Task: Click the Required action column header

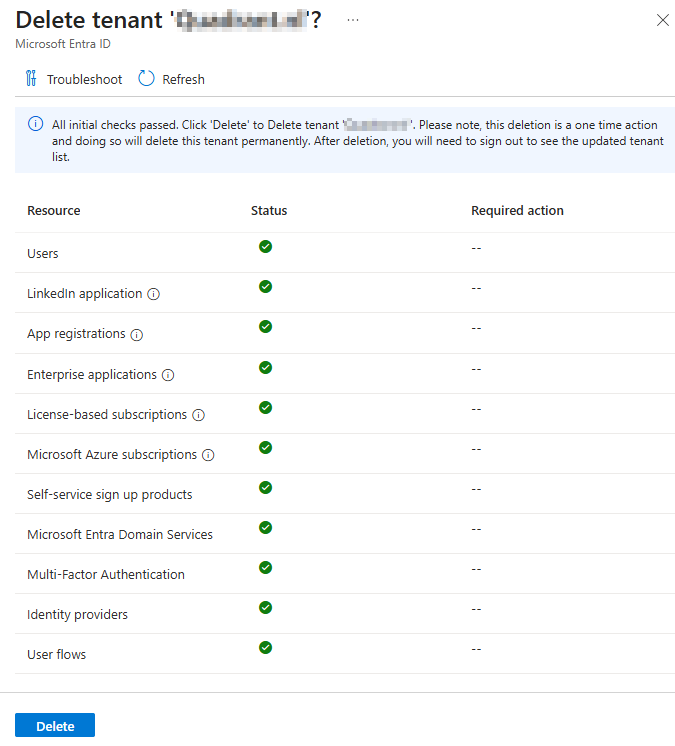Action: point(517,210)
